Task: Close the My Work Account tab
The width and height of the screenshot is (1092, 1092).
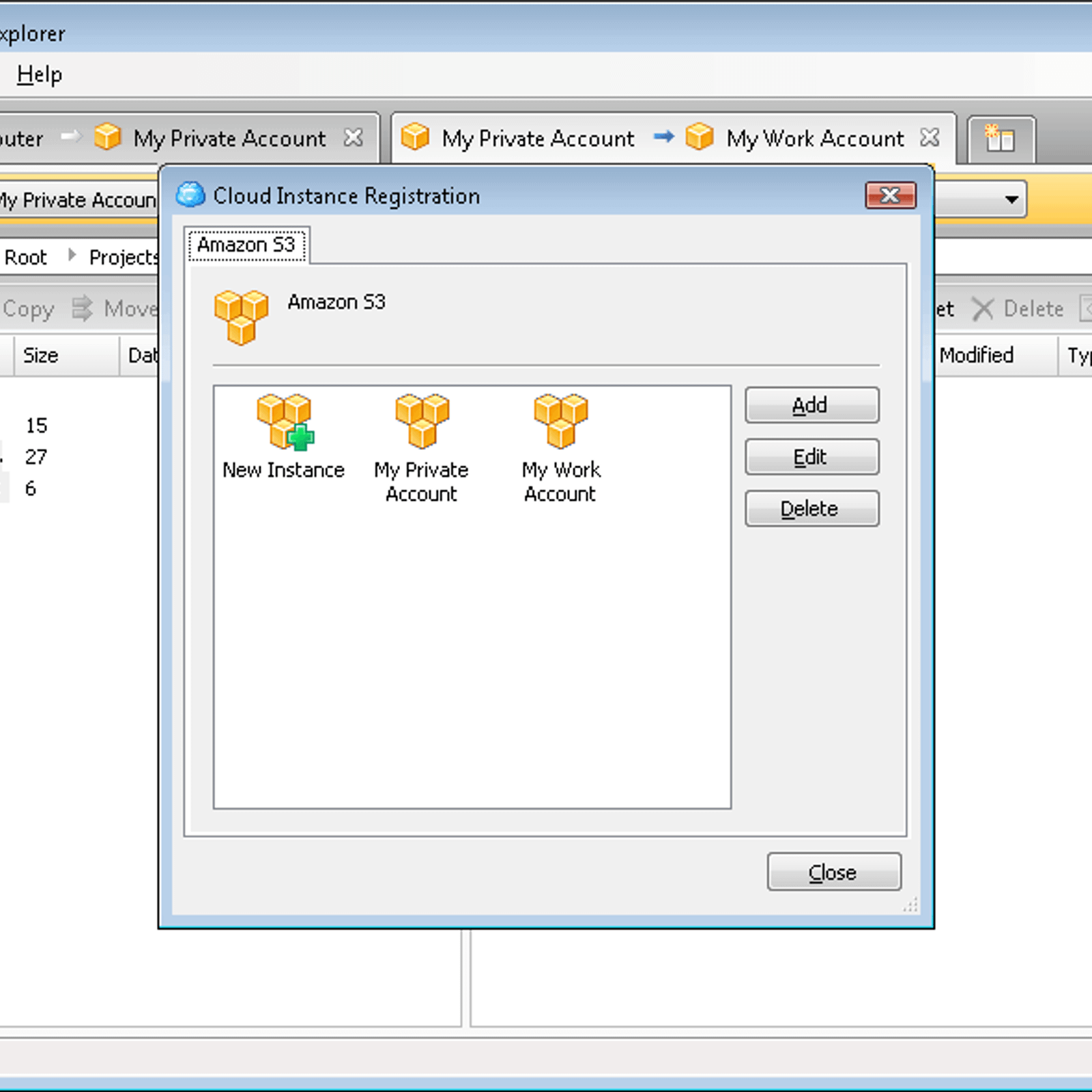Action: 930,138
